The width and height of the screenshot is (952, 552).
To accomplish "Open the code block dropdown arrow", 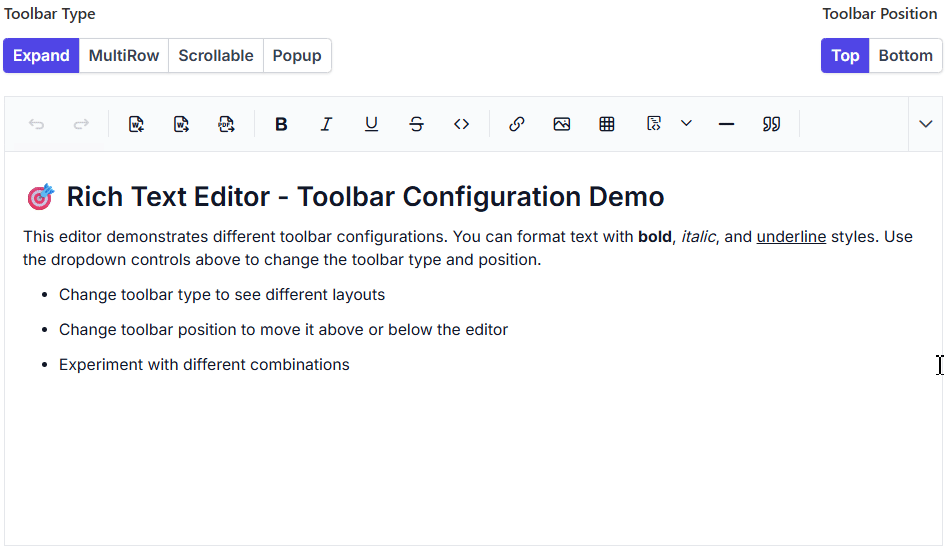I will [686, 124].
